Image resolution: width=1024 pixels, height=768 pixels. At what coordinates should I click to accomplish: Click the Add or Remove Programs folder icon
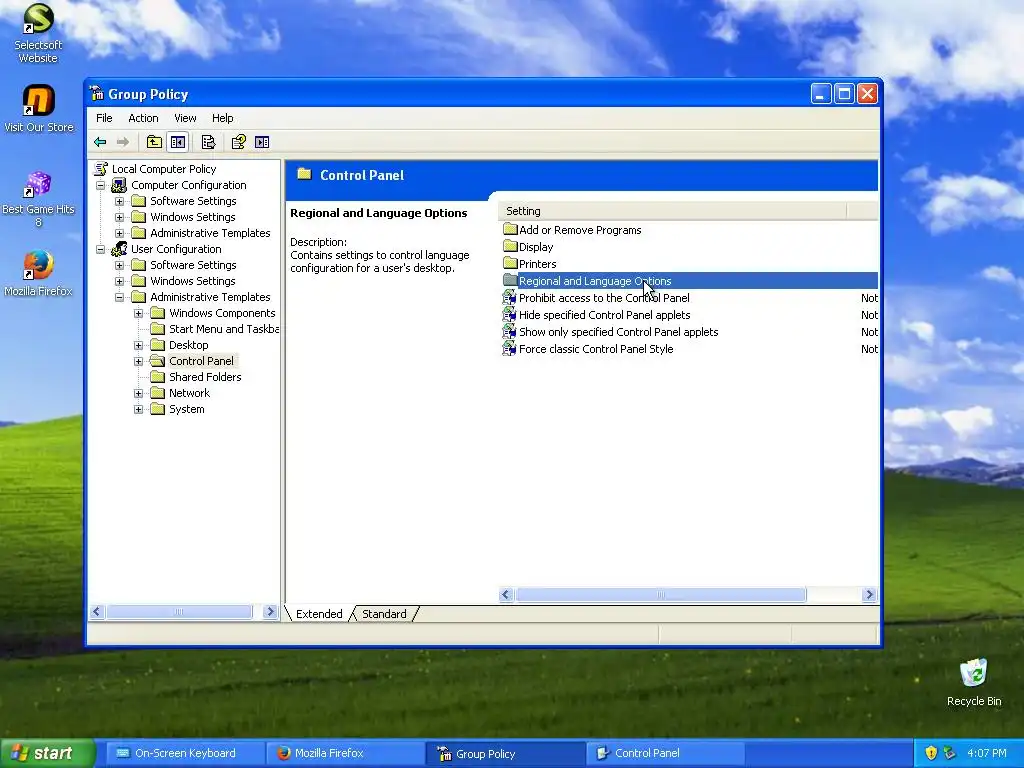(x=510, y=229)
